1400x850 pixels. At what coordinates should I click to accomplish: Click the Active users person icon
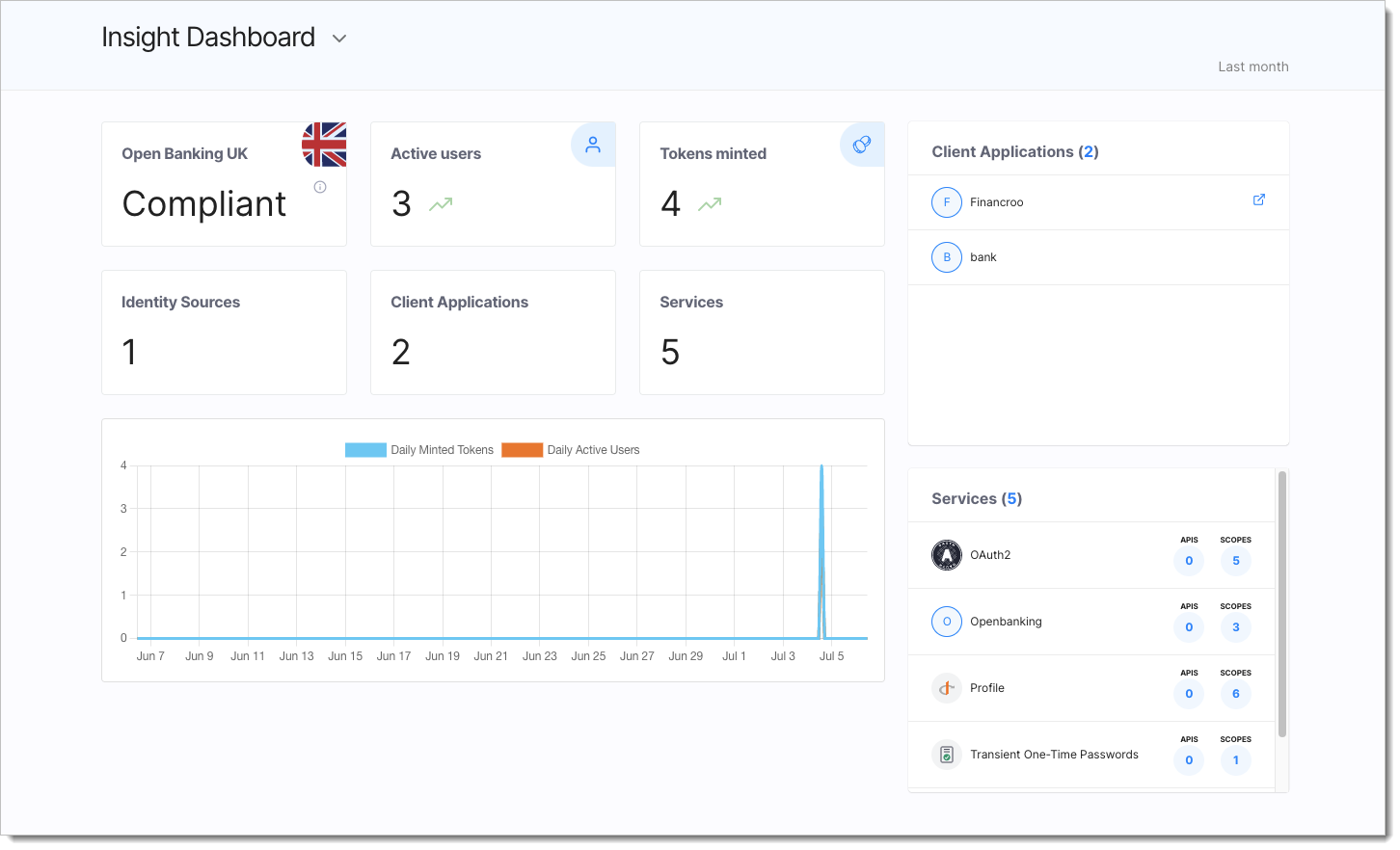click(593, 145)
